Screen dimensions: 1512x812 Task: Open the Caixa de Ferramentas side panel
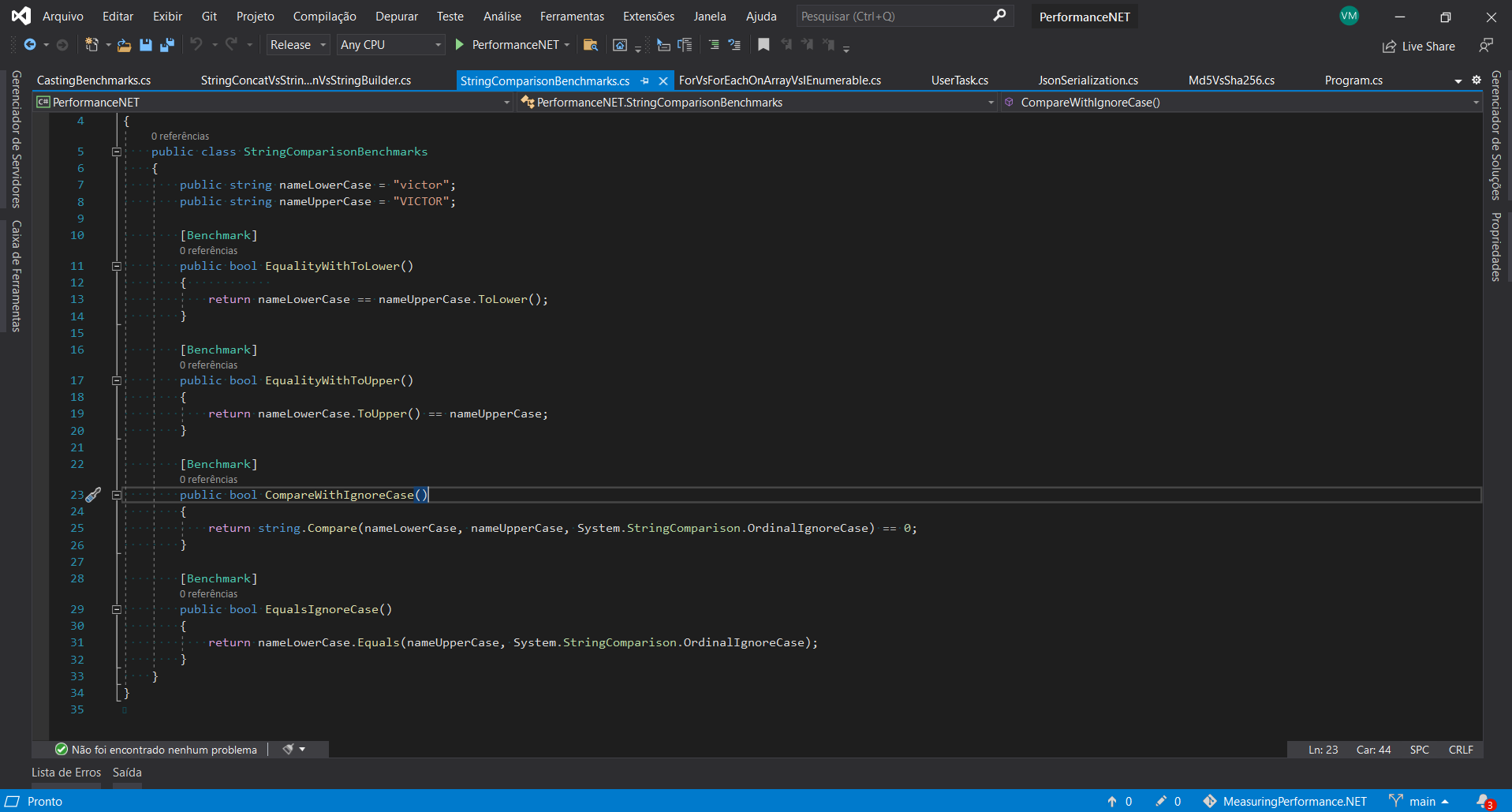click(x=16, y=276)
